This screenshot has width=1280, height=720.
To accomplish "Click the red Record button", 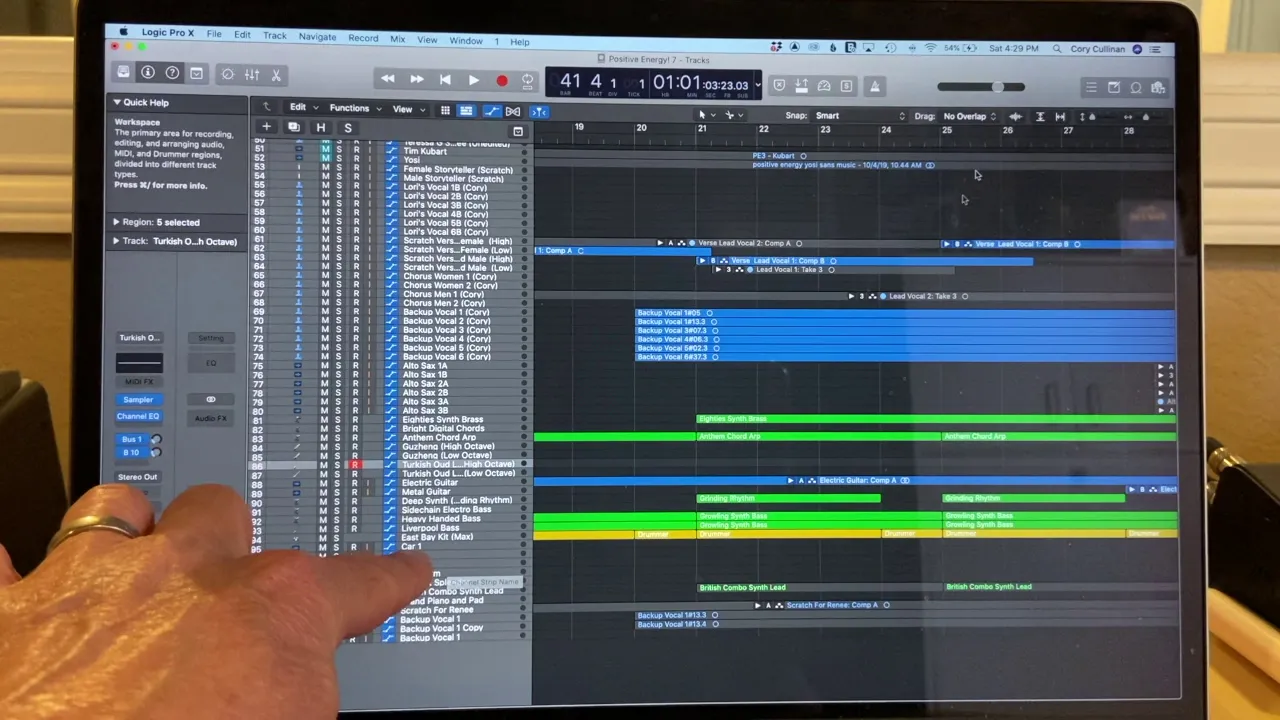I will click(502, 80).
